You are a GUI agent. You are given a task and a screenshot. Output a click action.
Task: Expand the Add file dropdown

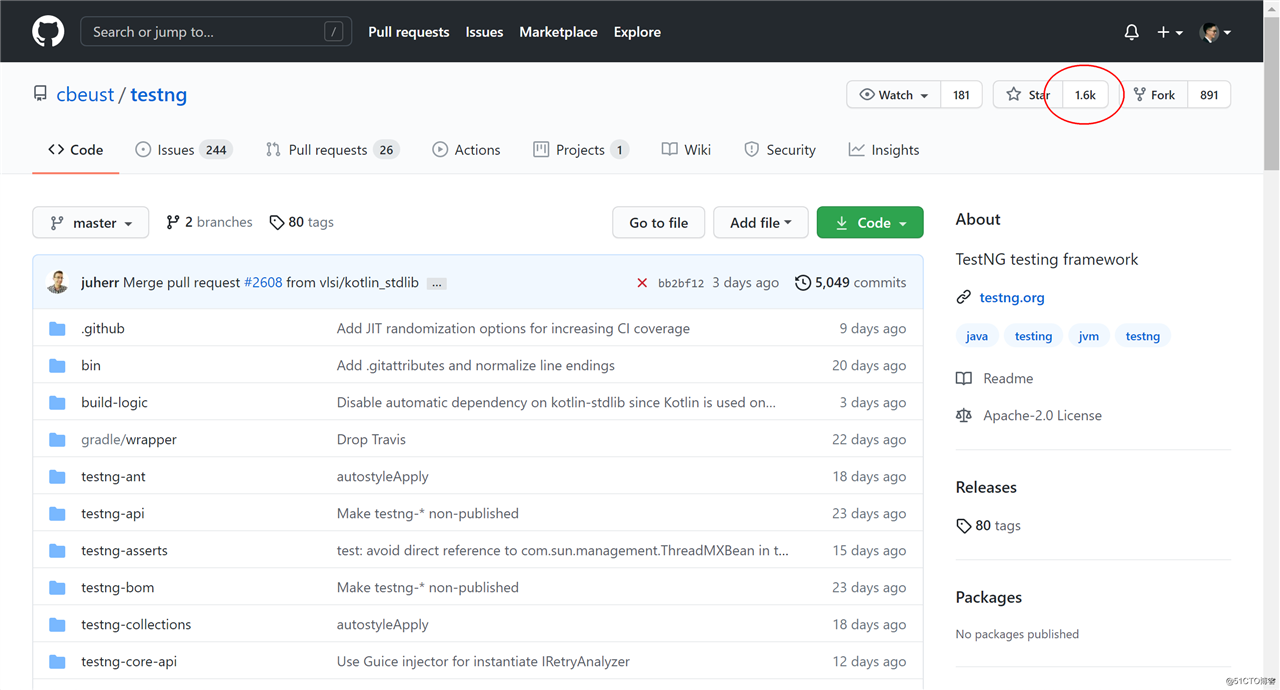coord(760,223)
